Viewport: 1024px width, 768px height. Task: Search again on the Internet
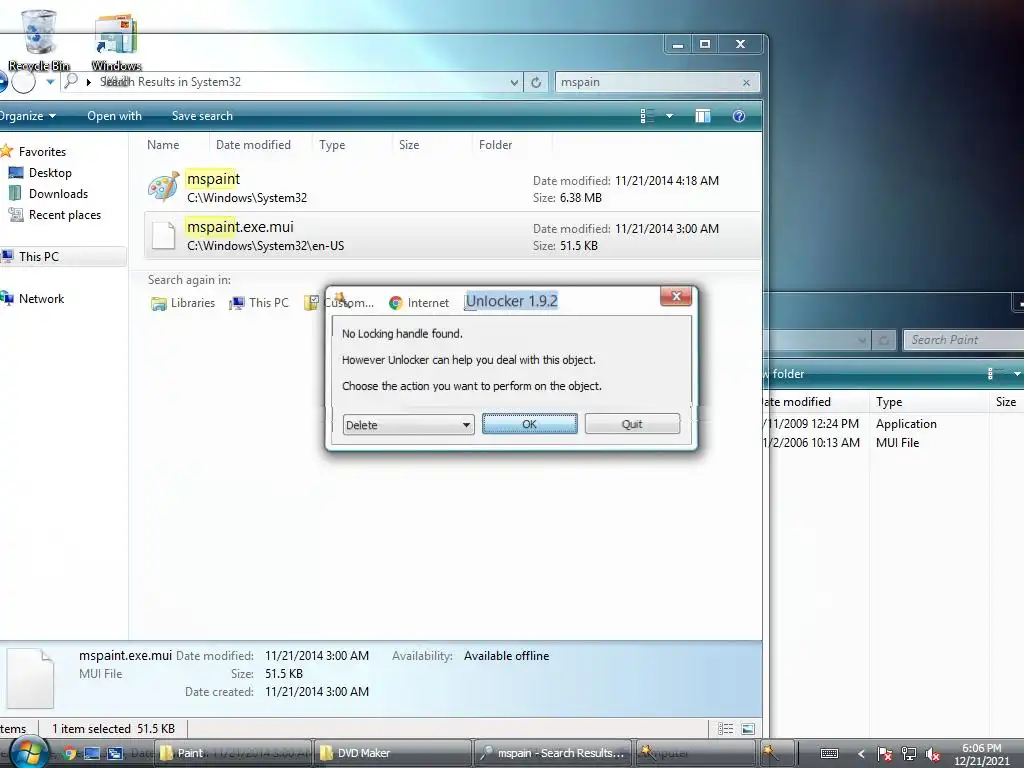[419, 303]
